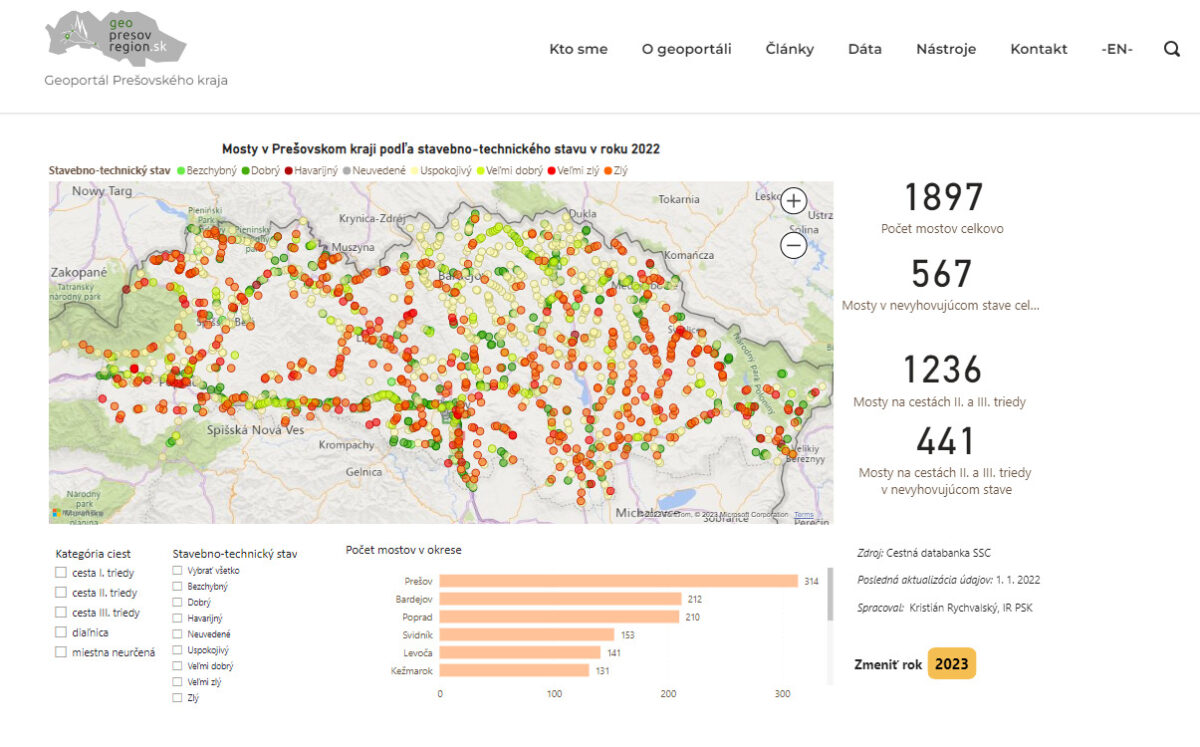Zoom in the map with plus button

pos(794,200)
